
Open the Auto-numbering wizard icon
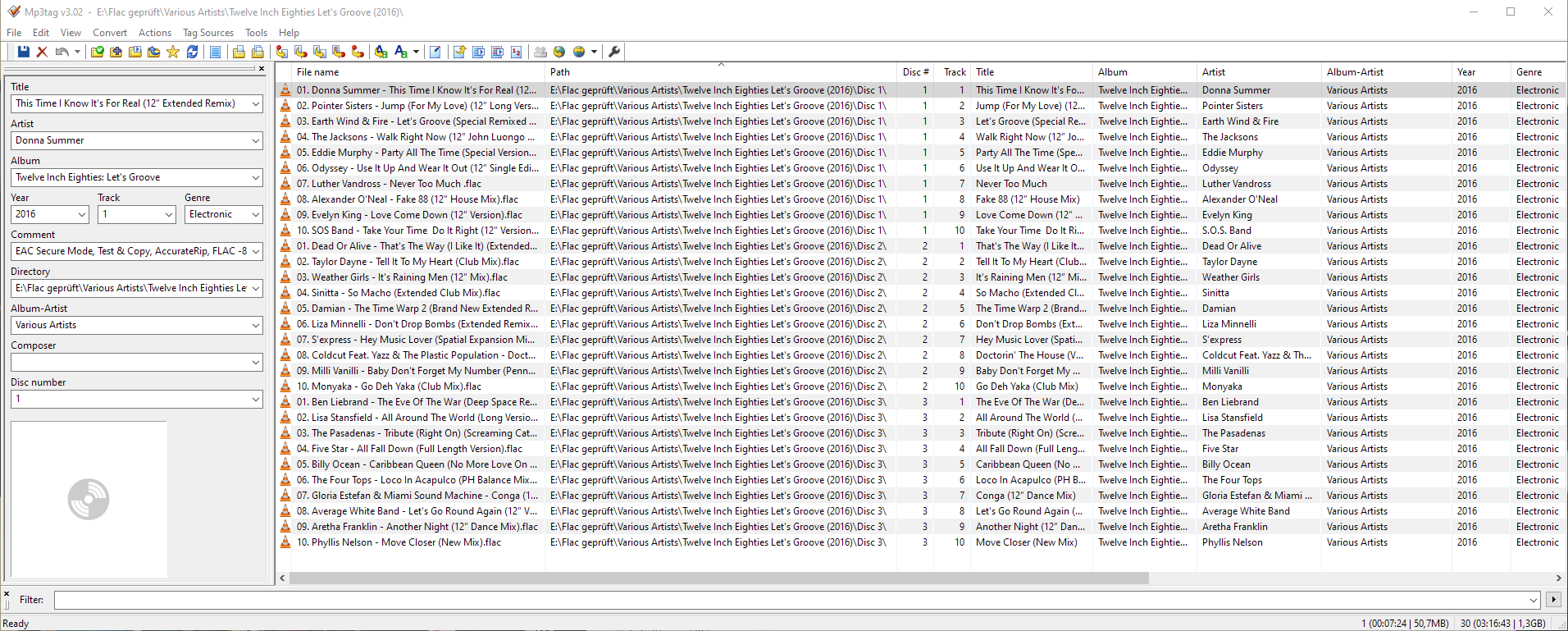[516, 52]
